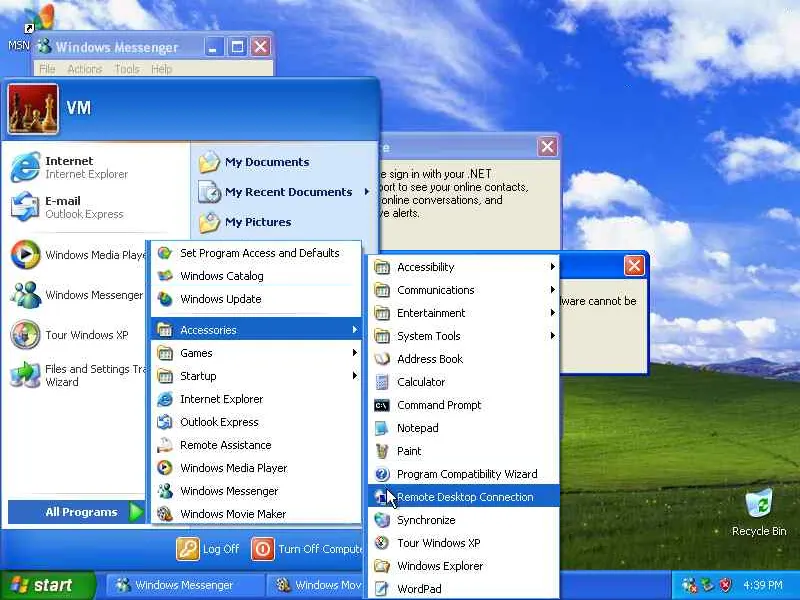Viewport: 800px width, 600px height.
Task: Click Files and Settings Transfer Wizard icon
Action: pos(25,375)
